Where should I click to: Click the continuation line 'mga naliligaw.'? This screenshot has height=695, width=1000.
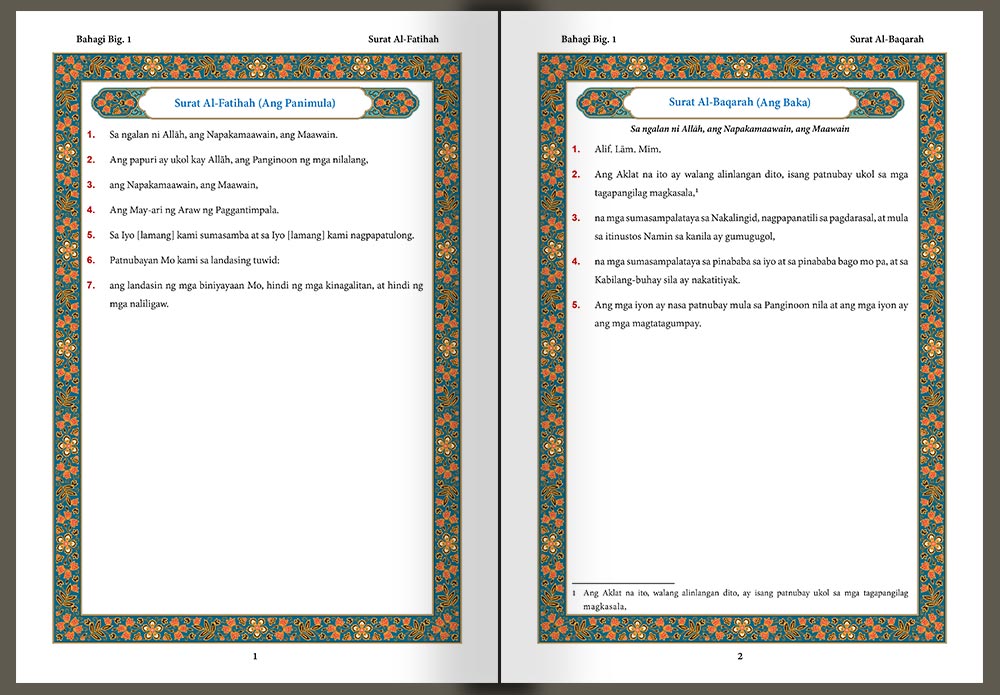(x=139, y=304)
